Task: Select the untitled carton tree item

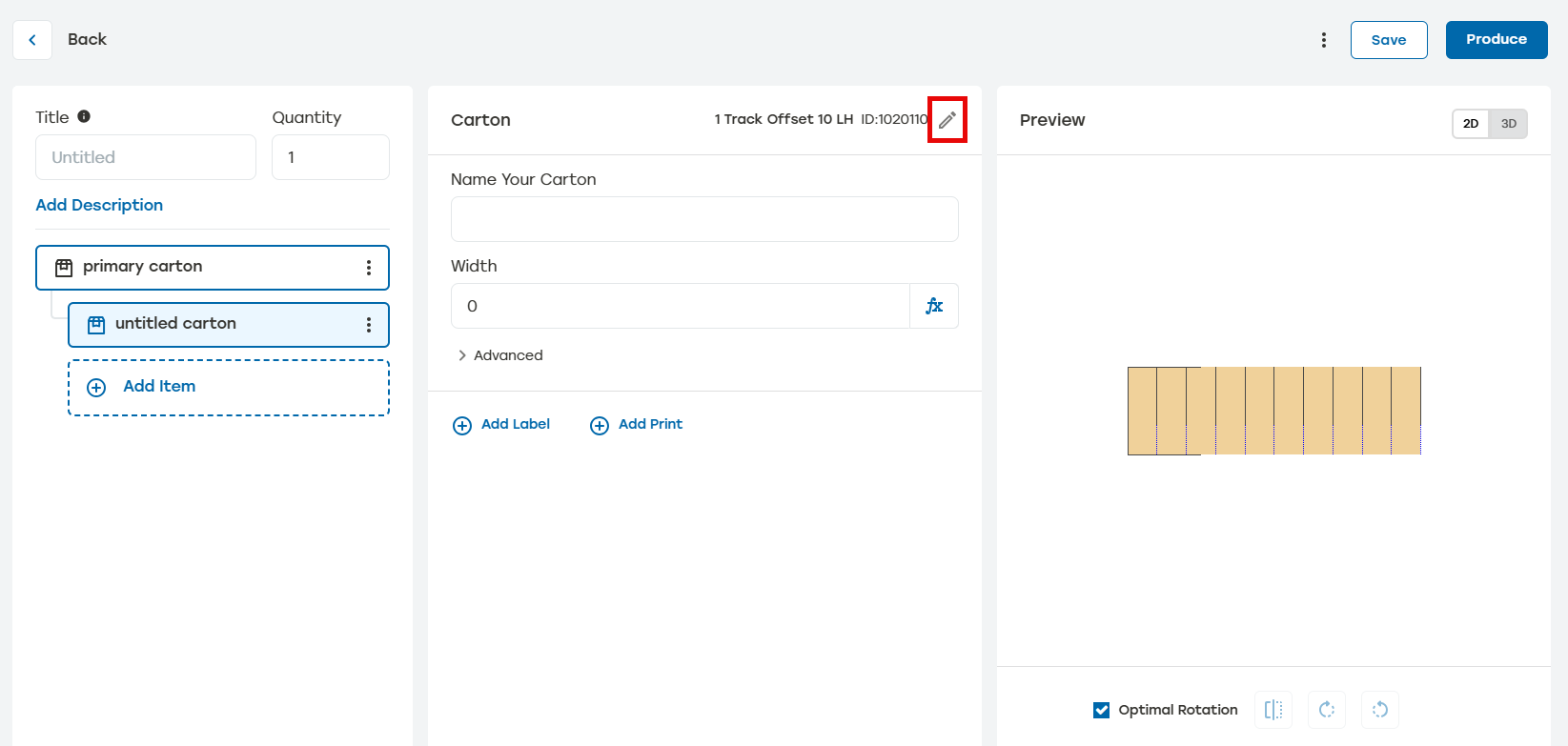Action: tap(210, 325)
